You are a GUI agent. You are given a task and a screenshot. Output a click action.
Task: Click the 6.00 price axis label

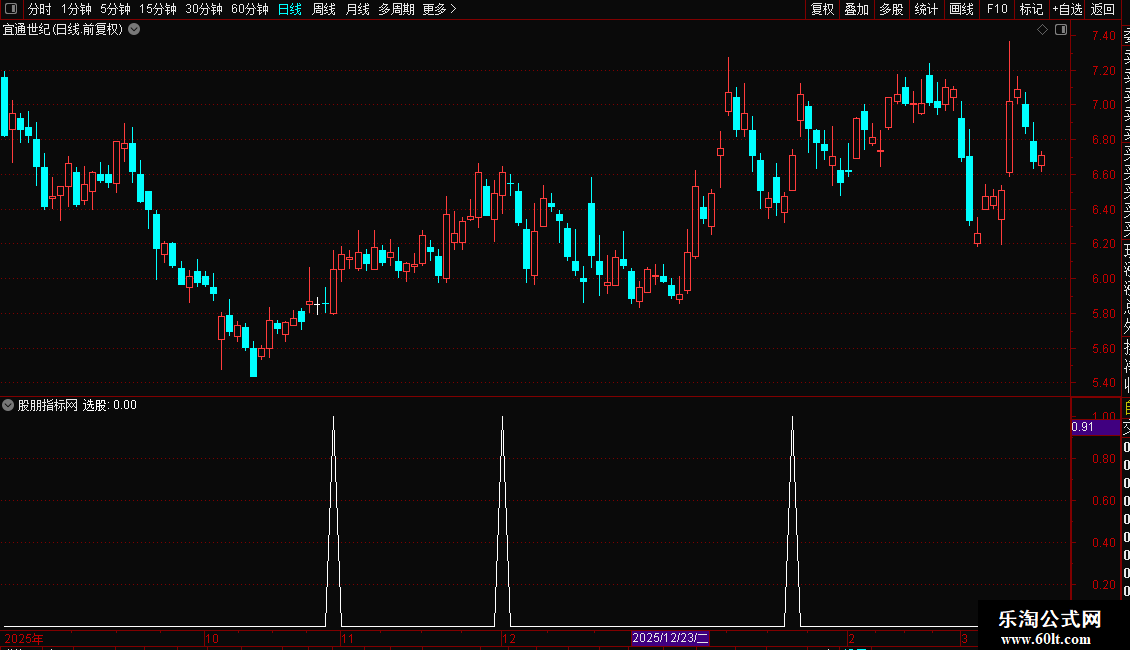(1103, 279)
